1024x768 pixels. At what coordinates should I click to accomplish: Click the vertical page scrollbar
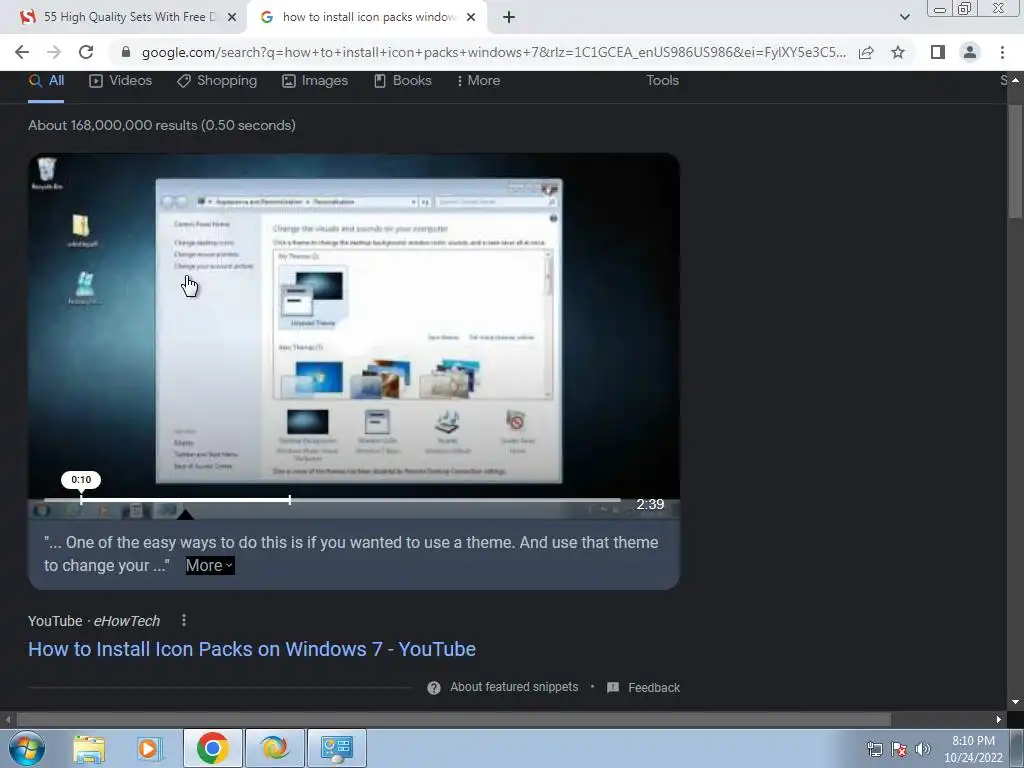1015,161
